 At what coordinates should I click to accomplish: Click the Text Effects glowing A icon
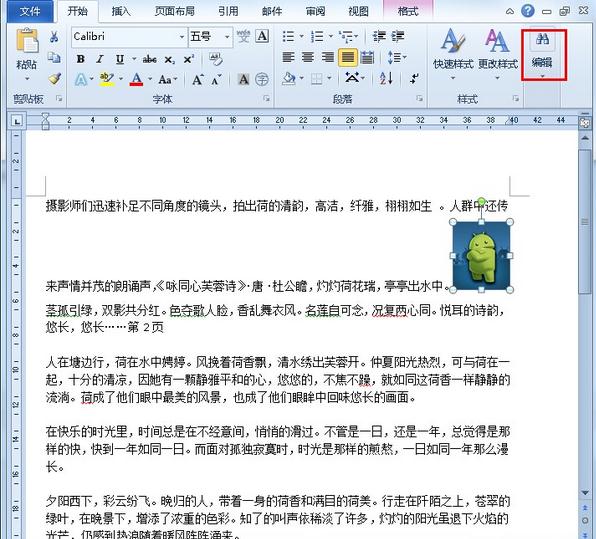[81, 80]
